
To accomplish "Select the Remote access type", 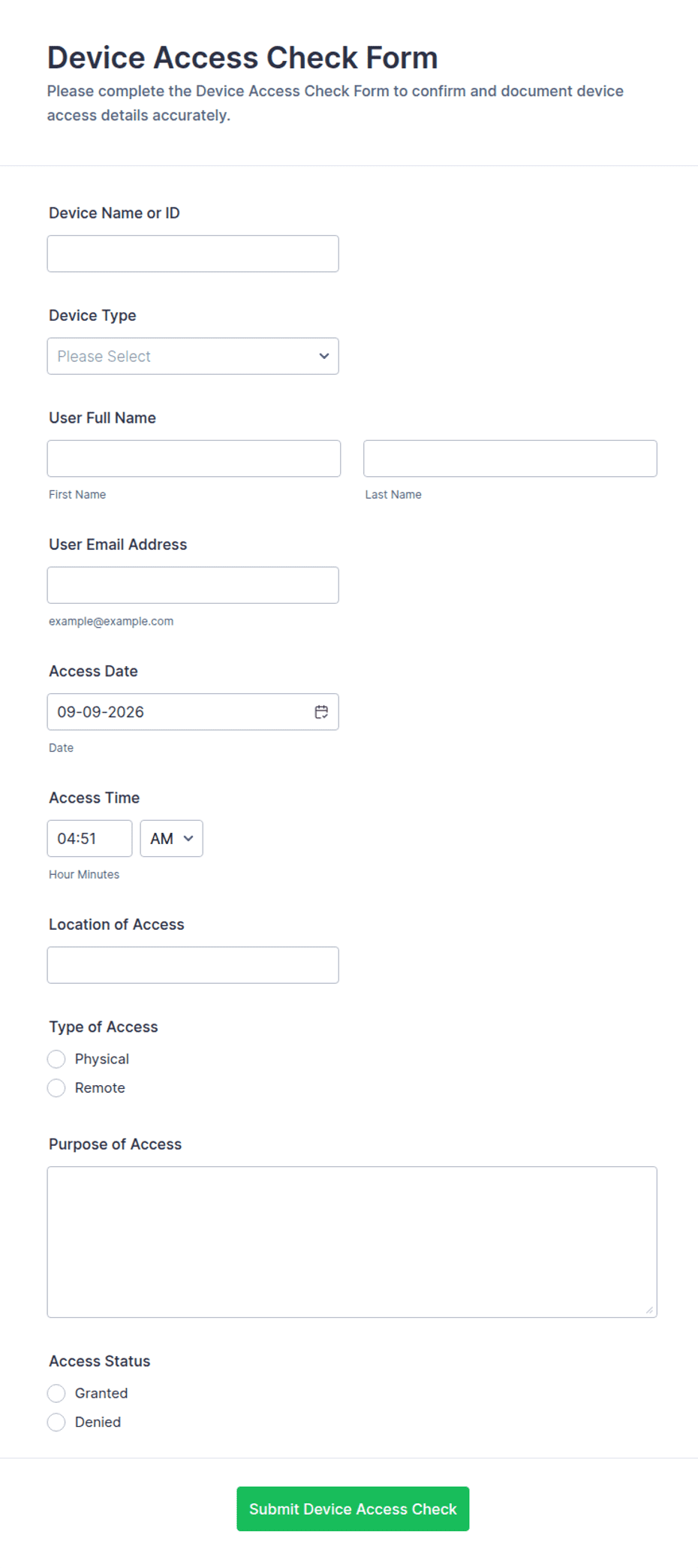I will point(56,1088).
